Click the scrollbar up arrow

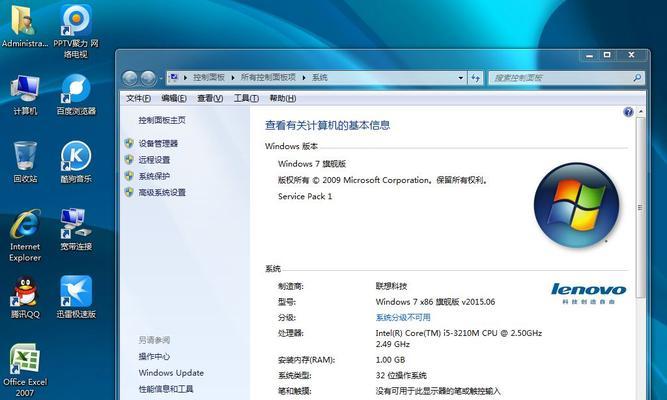640,111
